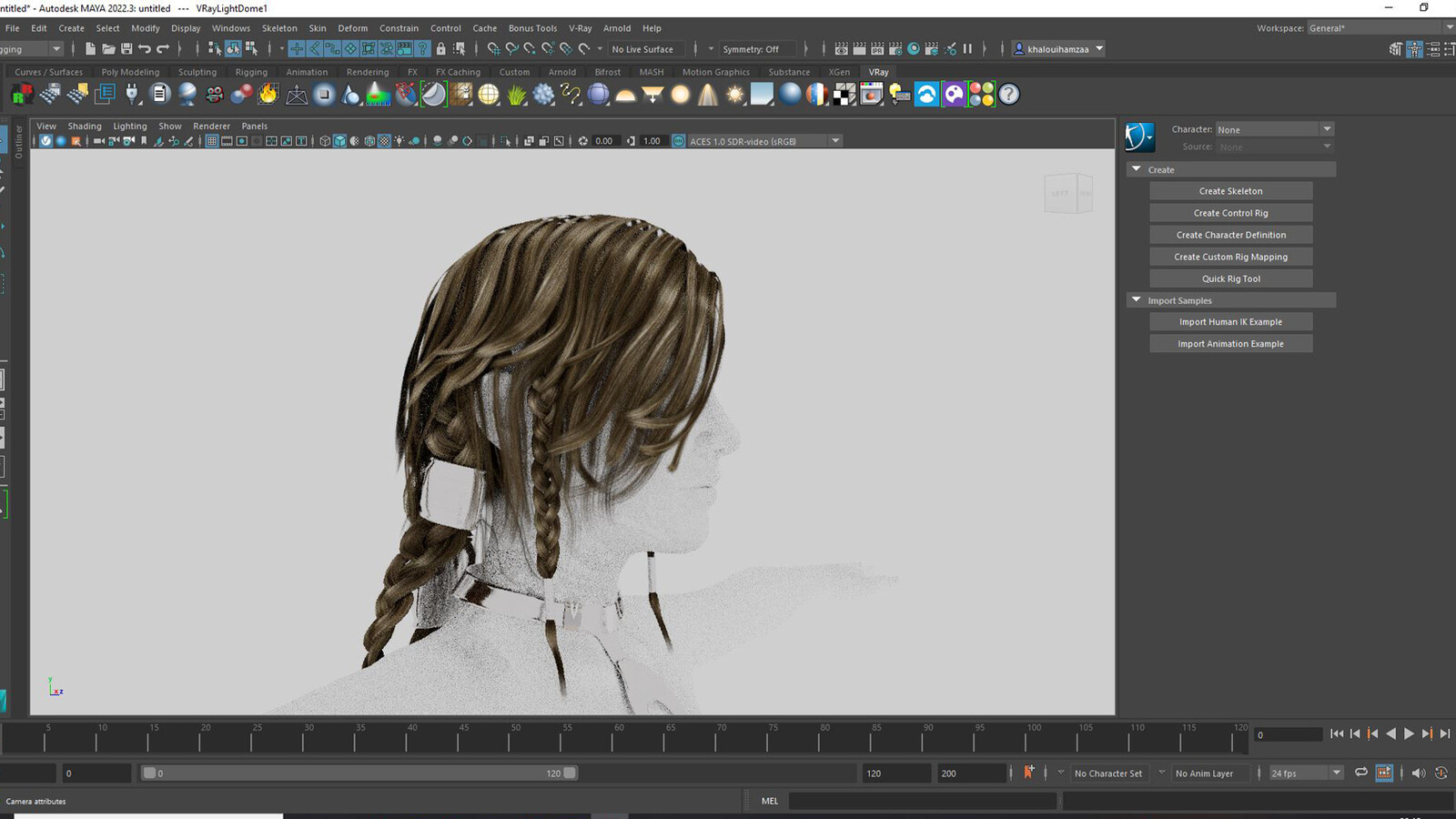Click the V-Ray help question mark icon
The height and width of the screenshot is (819, 1456).
1008,94
